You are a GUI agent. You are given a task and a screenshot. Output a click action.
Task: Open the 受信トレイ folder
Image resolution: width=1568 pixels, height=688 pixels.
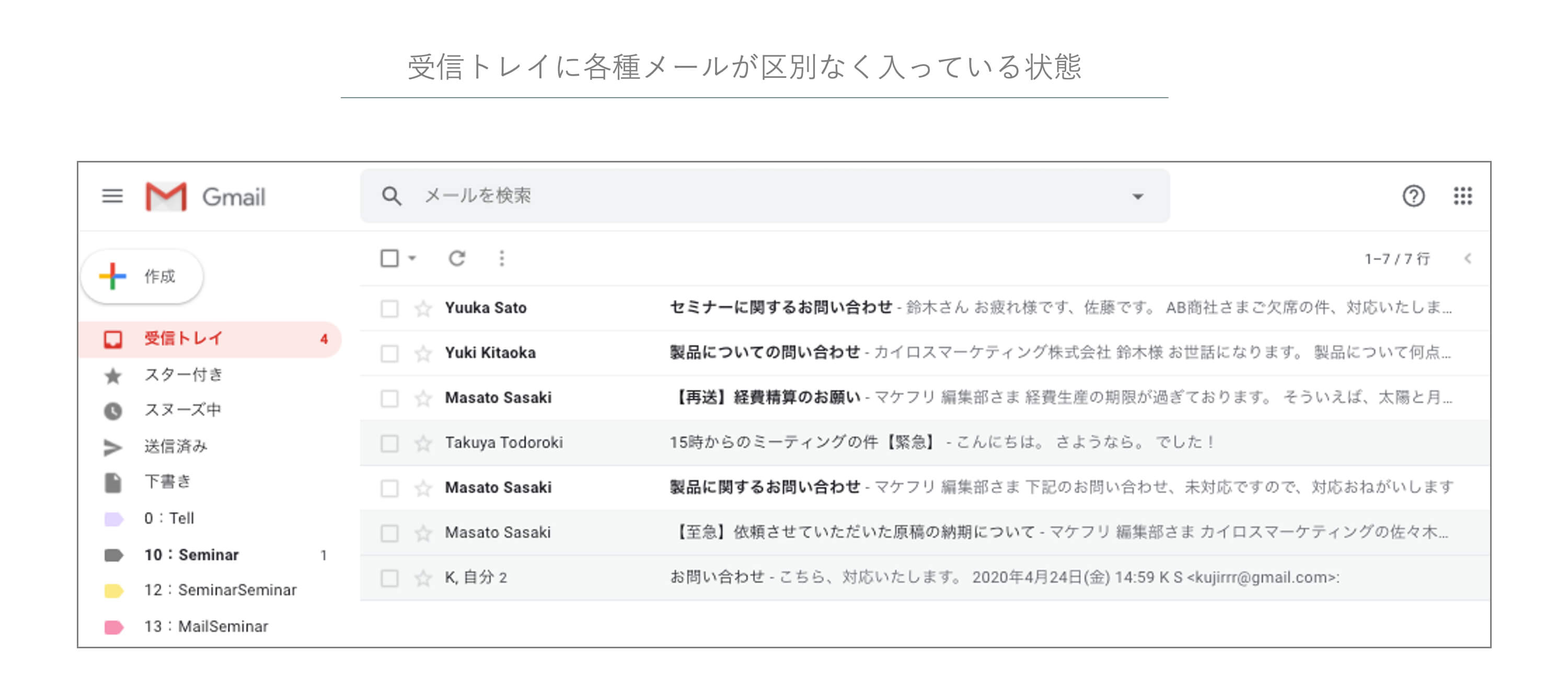(210, 340)
